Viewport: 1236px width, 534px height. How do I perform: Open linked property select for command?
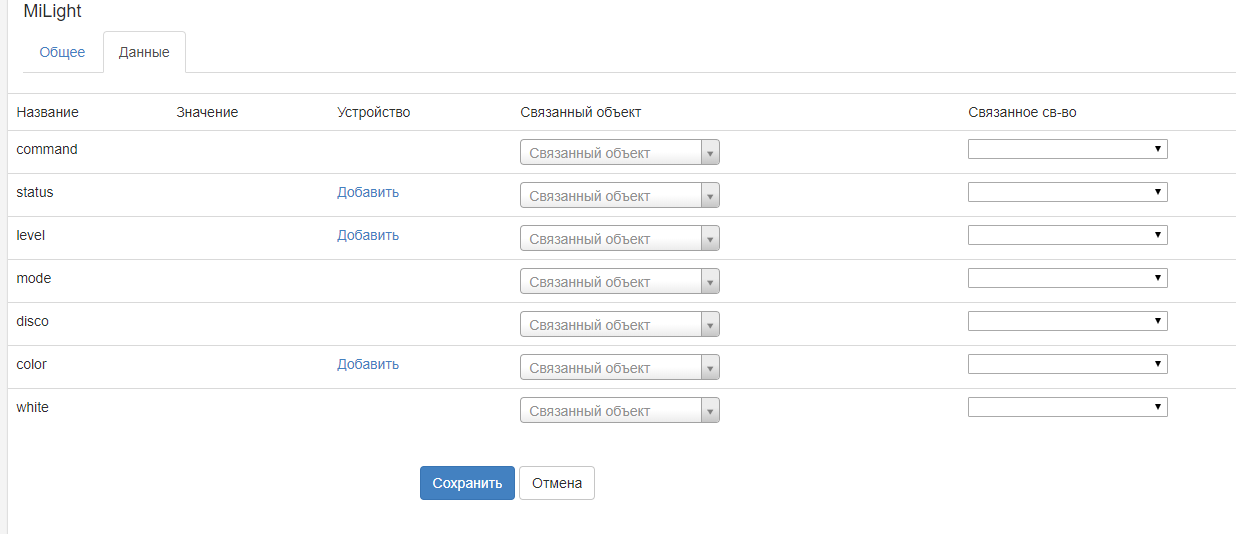[1067, 149]
